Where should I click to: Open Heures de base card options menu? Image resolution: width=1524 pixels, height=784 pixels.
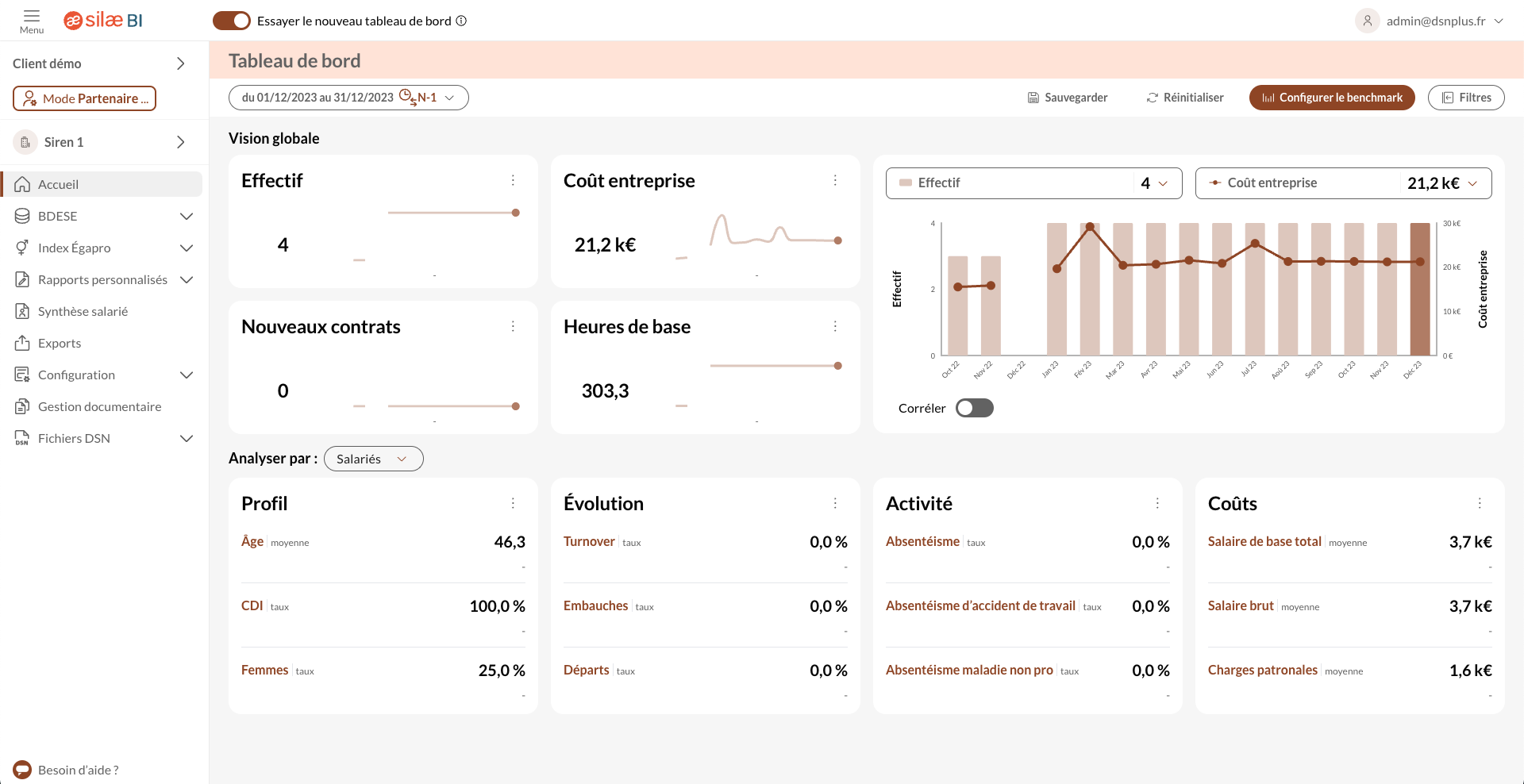click(835, 326)
